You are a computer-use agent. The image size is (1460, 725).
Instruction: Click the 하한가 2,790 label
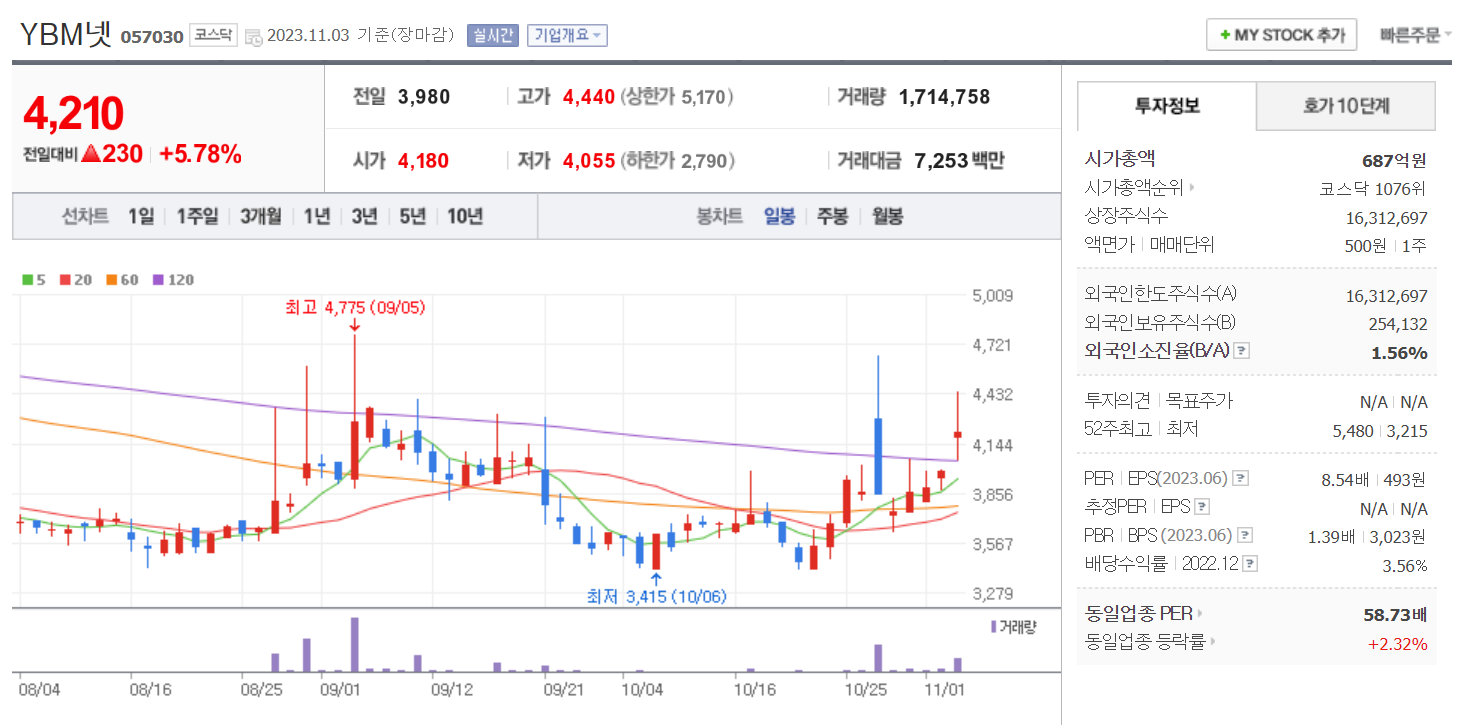tap(679, 160)
